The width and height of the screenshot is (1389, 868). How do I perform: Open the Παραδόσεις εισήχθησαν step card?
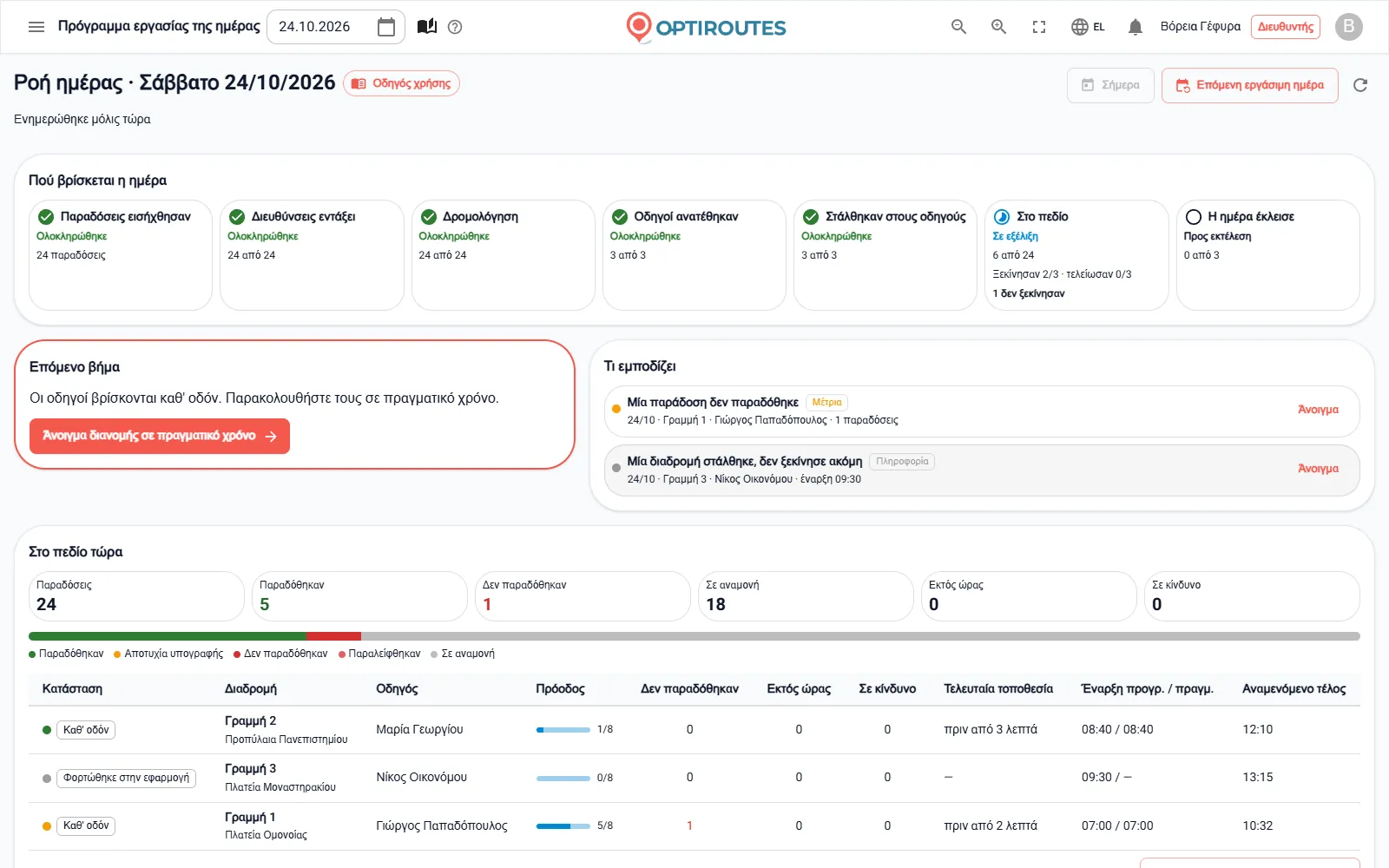pos(121,255)
